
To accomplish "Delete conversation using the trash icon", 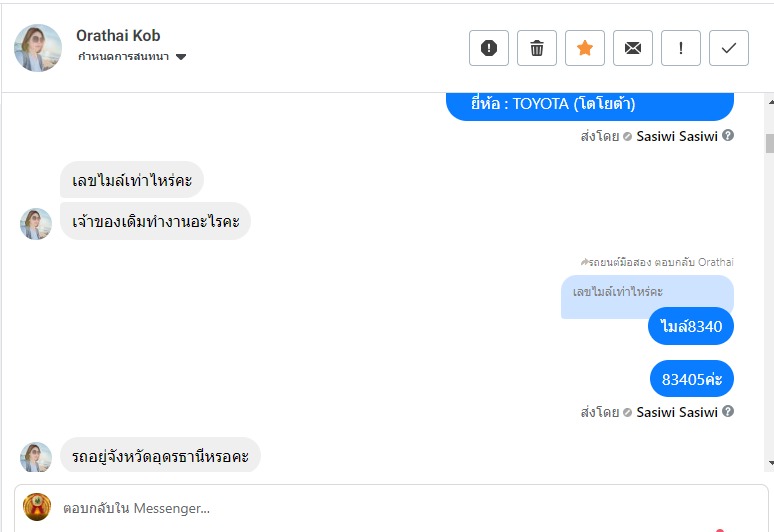I will [x=537, y=48].
